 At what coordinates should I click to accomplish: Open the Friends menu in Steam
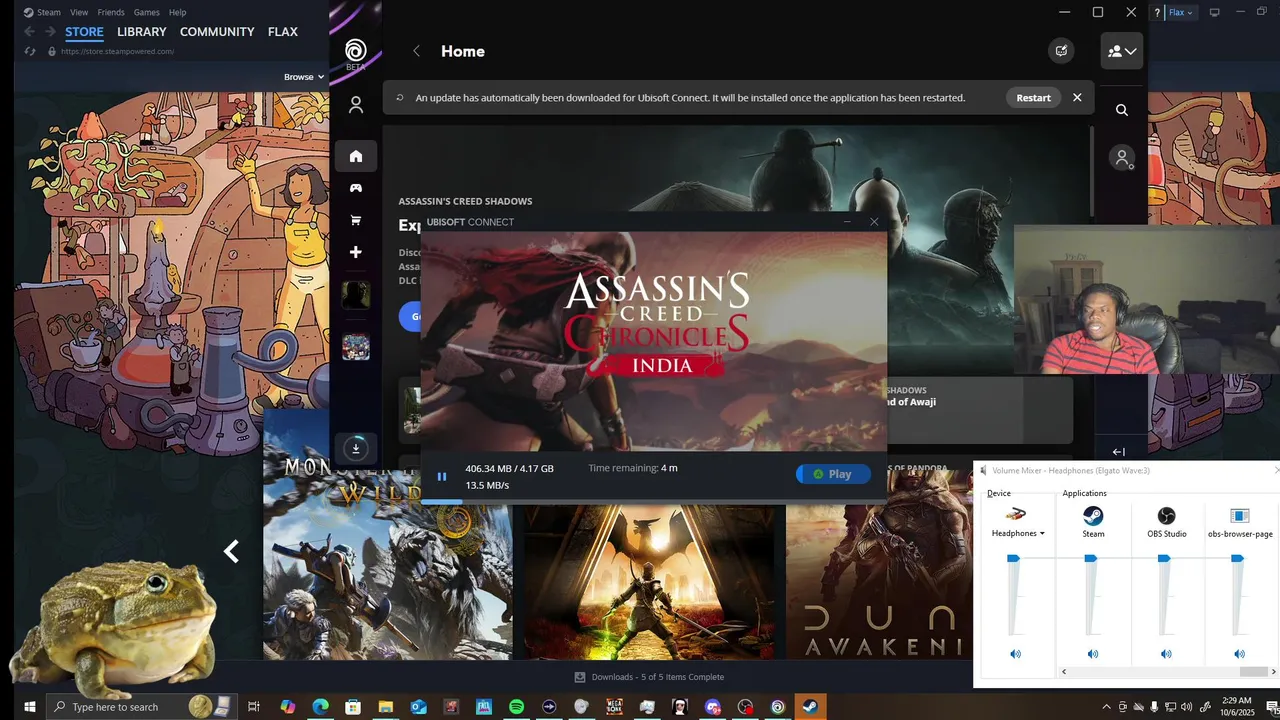pyautogui.click(x=111, y=12)
